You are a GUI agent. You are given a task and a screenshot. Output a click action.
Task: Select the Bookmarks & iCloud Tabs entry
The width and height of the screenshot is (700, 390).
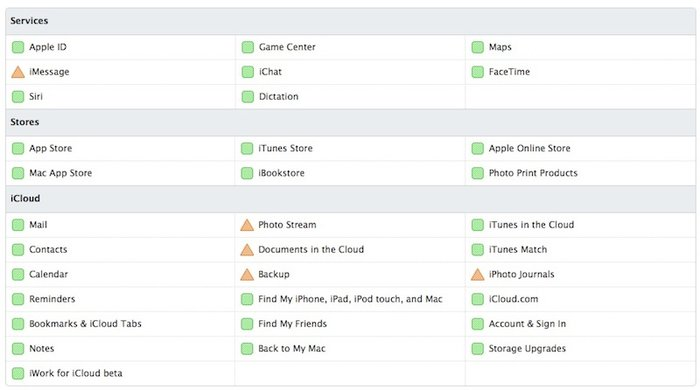pyautogui.click(x=85, y=324)
